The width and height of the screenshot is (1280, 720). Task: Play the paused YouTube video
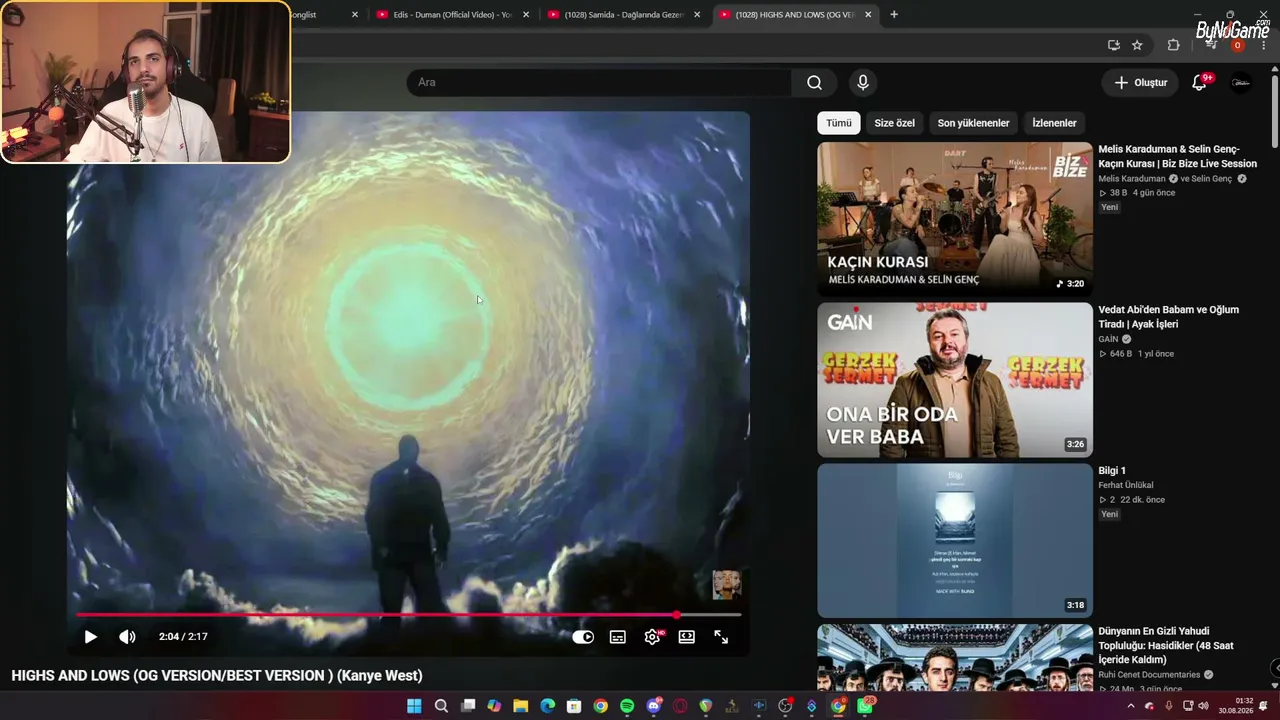(90, 637)
